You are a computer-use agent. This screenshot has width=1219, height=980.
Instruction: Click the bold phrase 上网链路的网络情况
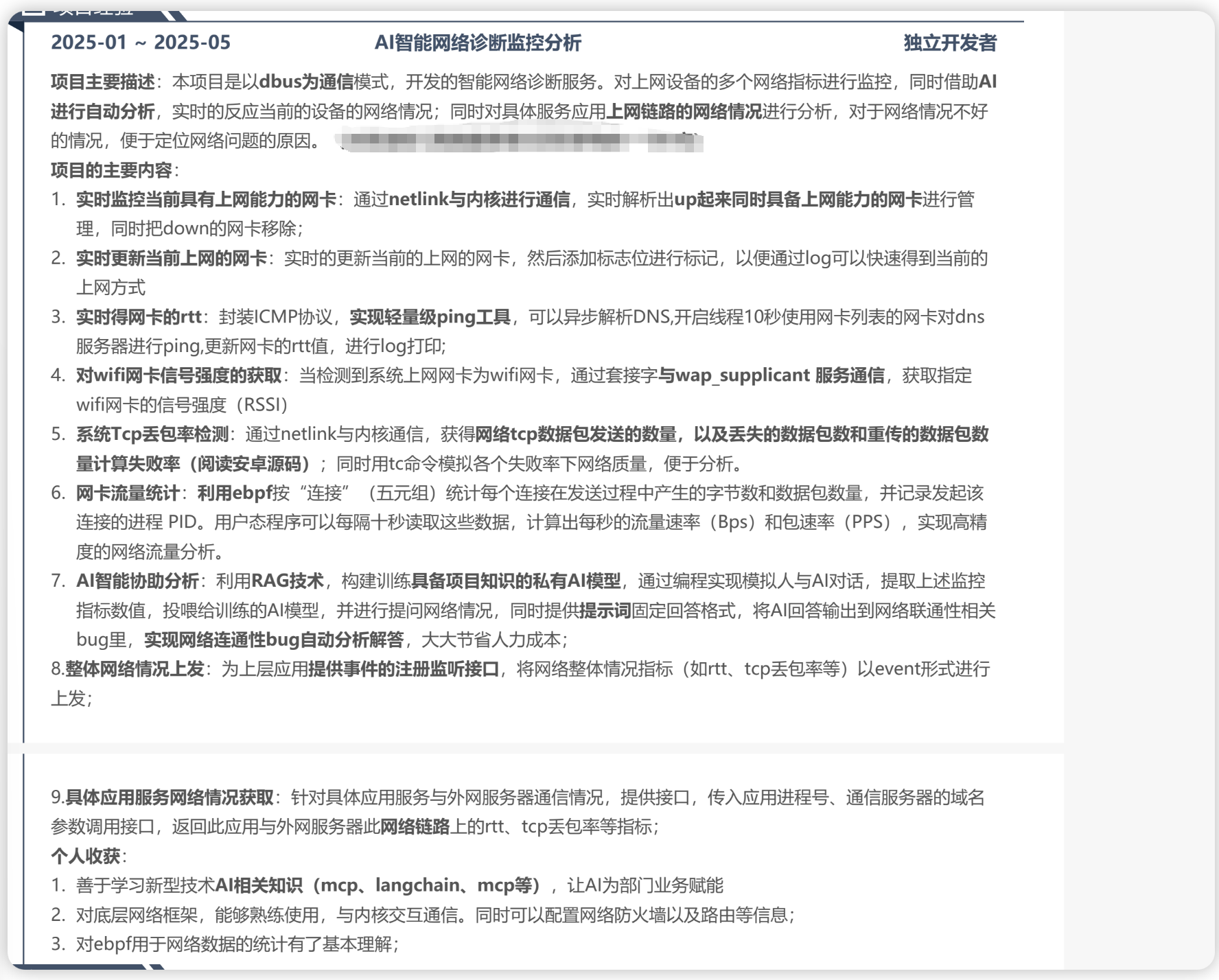(x=684, y=111)
